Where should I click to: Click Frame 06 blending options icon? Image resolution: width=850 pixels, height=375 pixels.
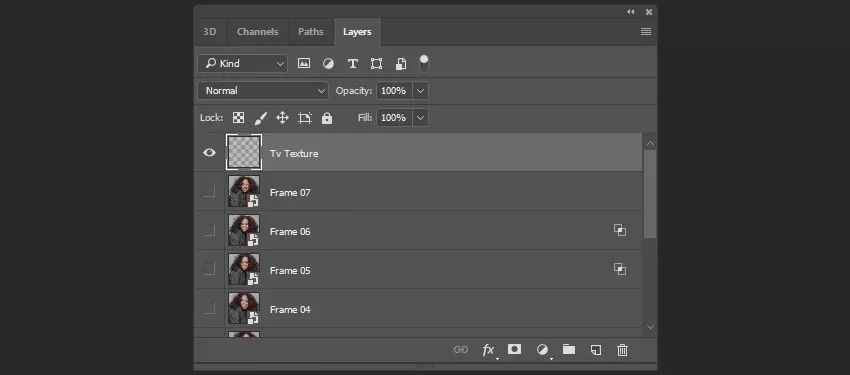click(x=620, y=230)
